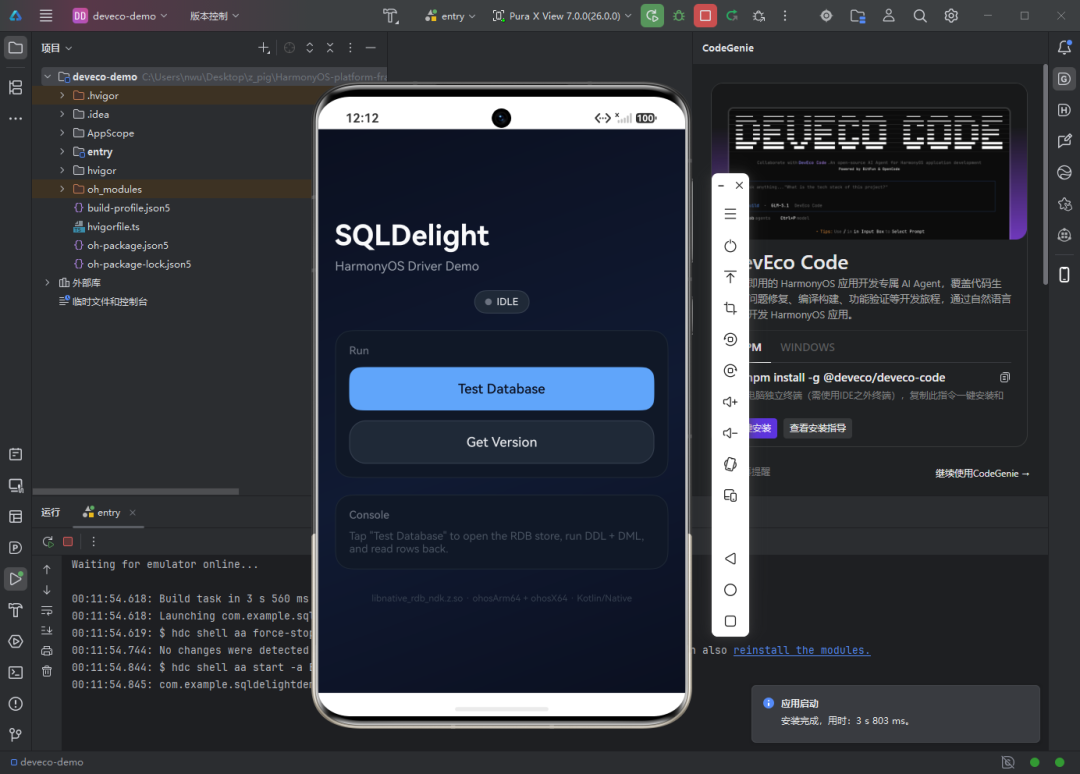Stop the running app with the red square in top toolbar
The width and height of the screenshot is (1080, 774).
(x=705, y=16)
